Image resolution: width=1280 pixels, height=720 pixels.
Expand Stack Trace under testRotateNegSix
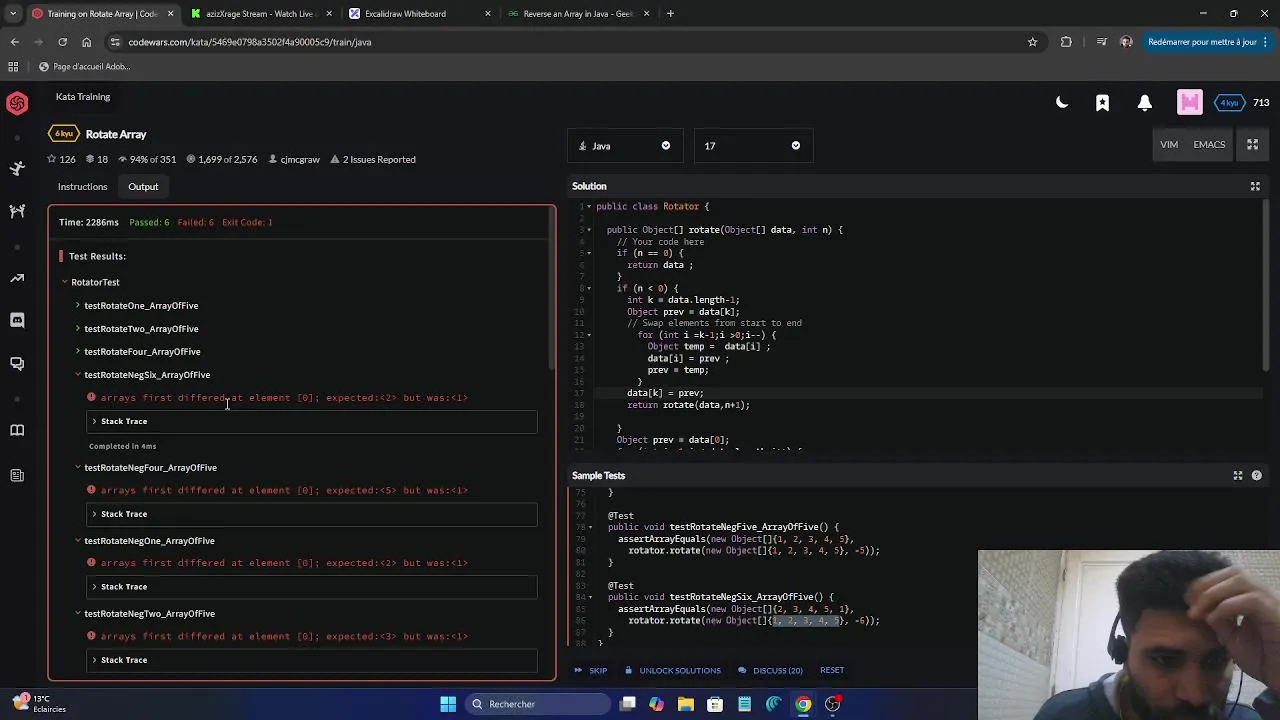pos(312,421)
